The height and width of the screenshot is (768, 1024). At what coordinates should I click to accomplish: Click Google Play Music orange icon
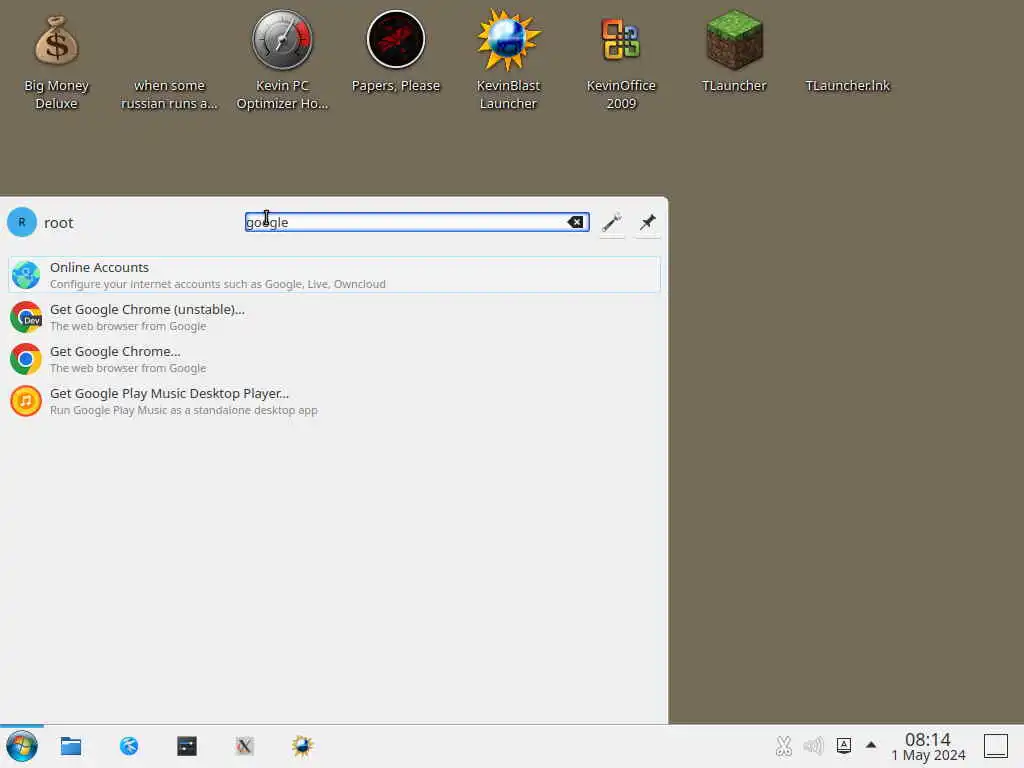point(26,401)
